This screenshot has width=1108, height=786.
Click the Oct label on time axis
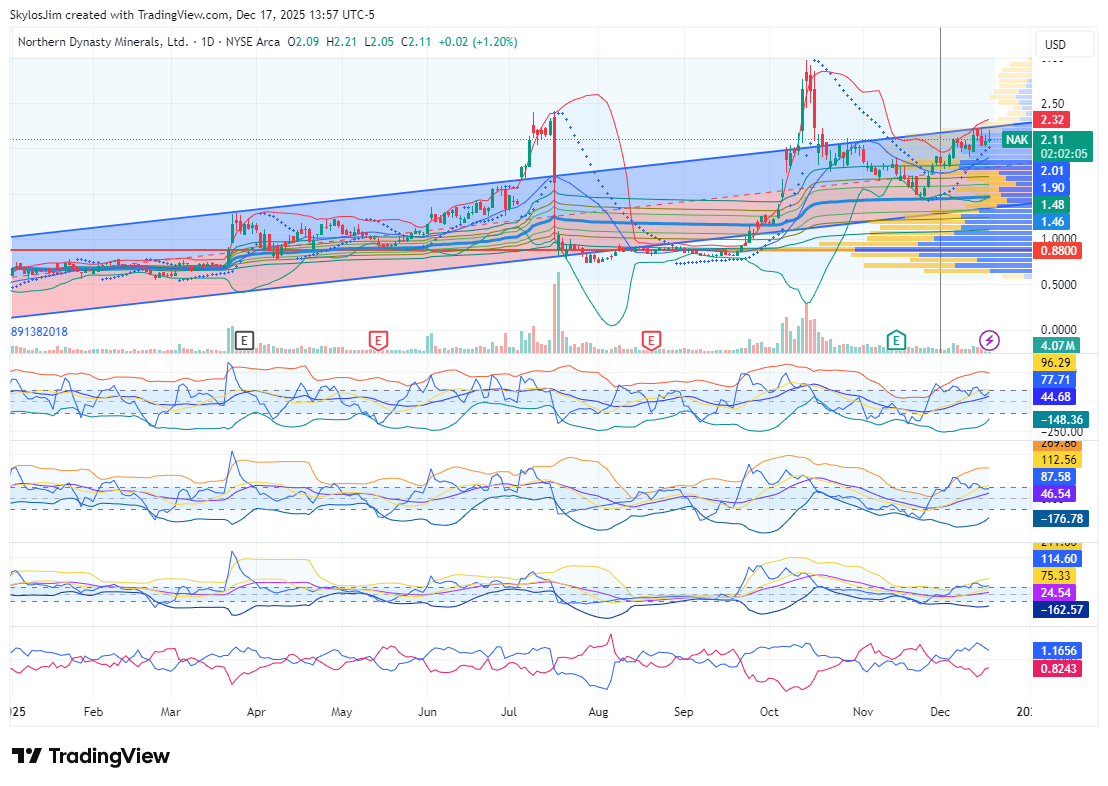point(769,712)
